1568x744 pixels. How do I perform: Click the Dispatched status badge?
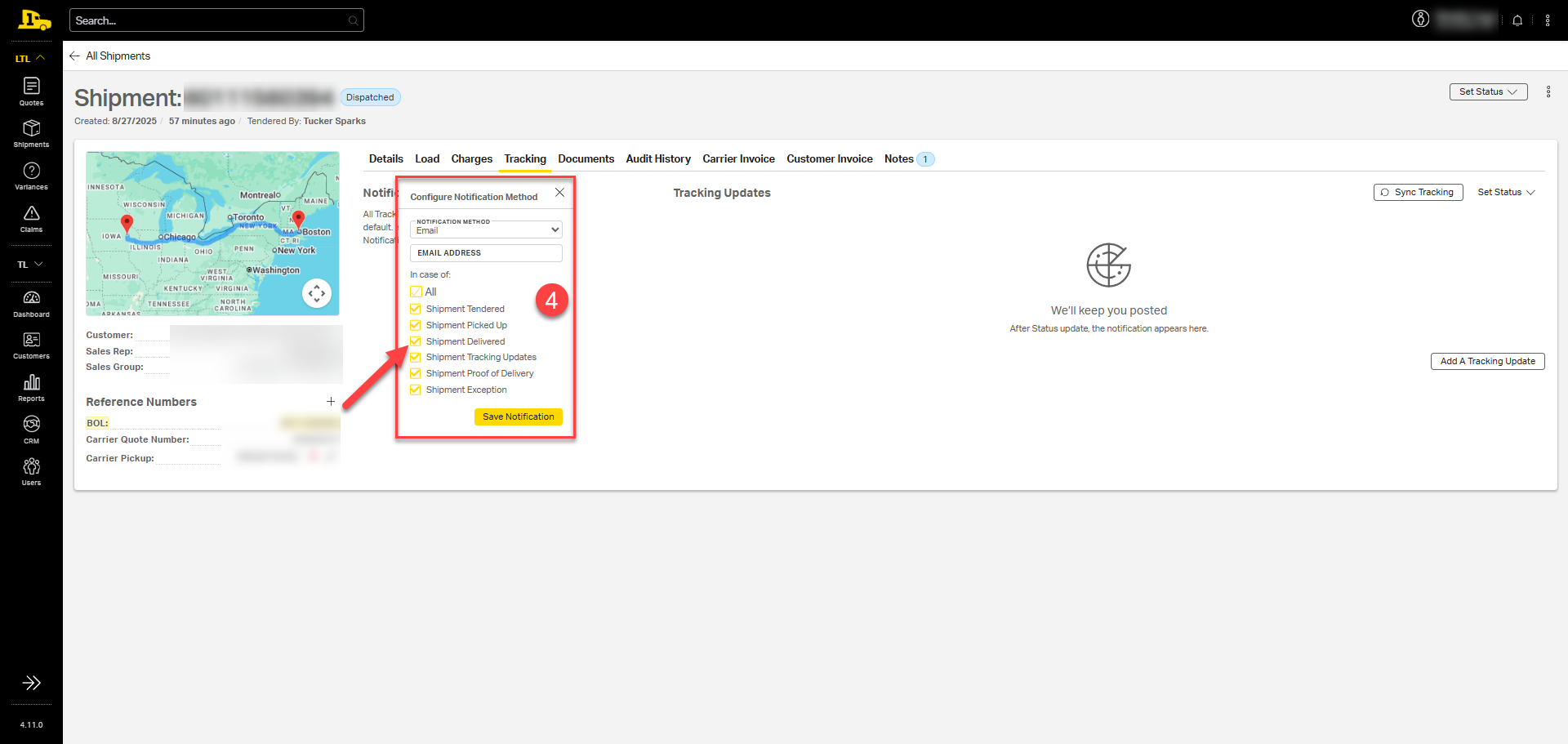click(370, 97)
